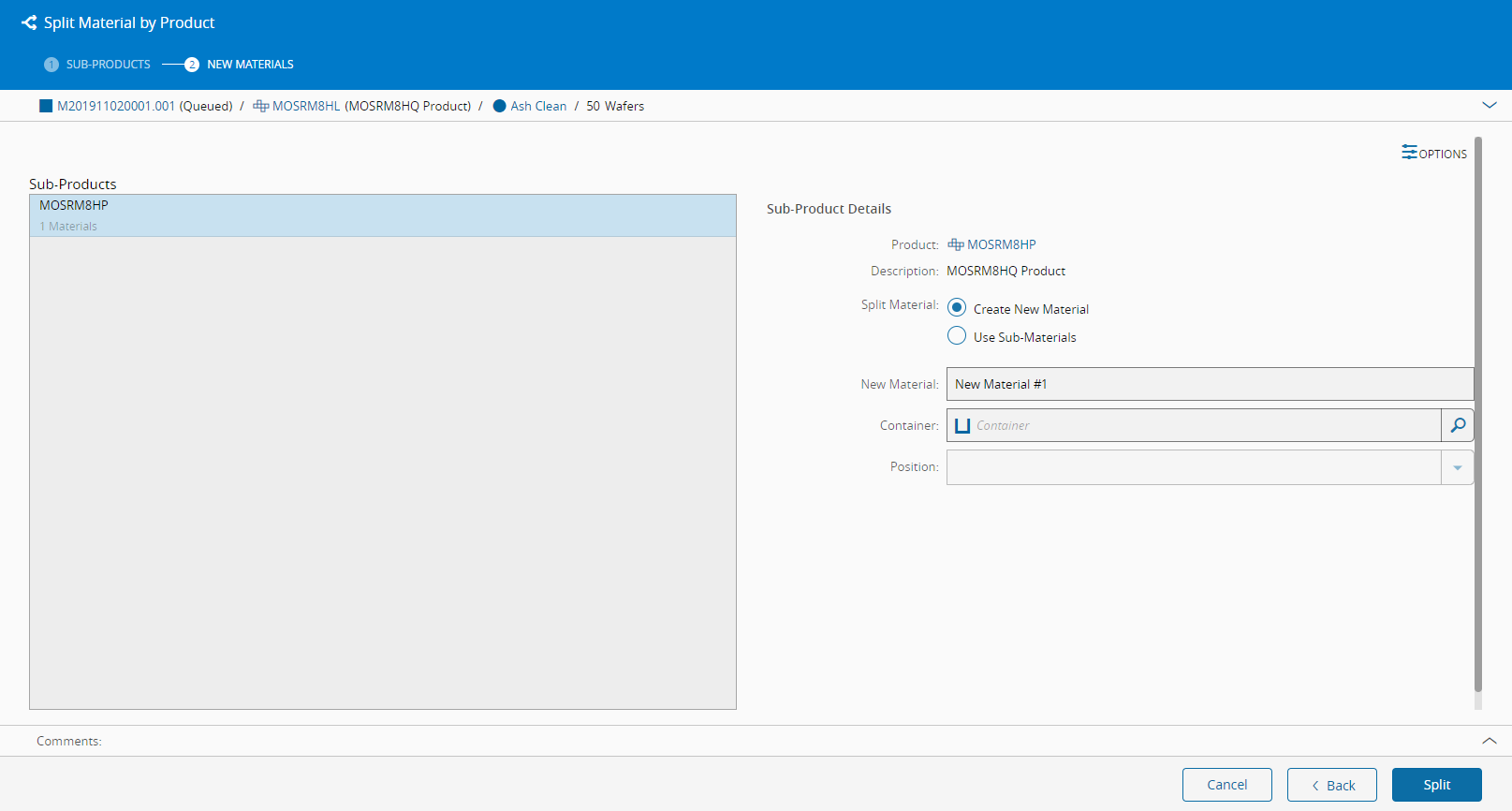Select MOSRM8HP in Sub-Products list
Viewport: 1512px width, 811px height.
(382, 215)
